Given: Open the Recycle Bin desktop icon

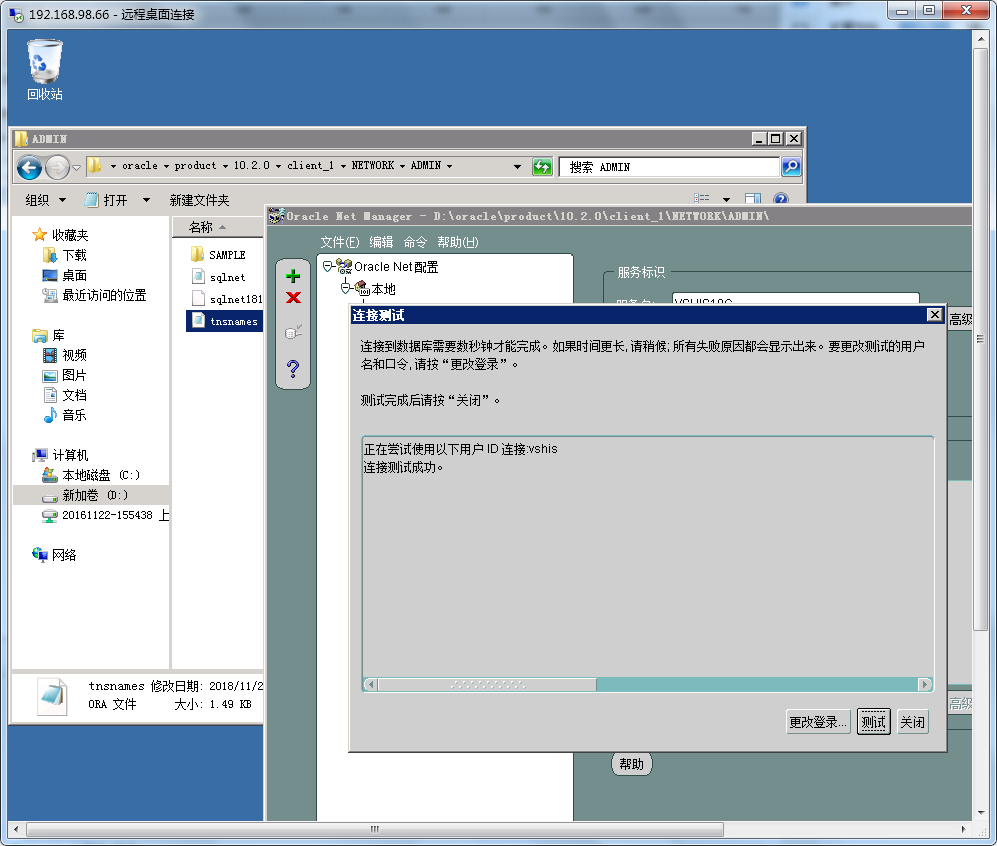Looking at the screenshot, I should [x=45, y=70].
